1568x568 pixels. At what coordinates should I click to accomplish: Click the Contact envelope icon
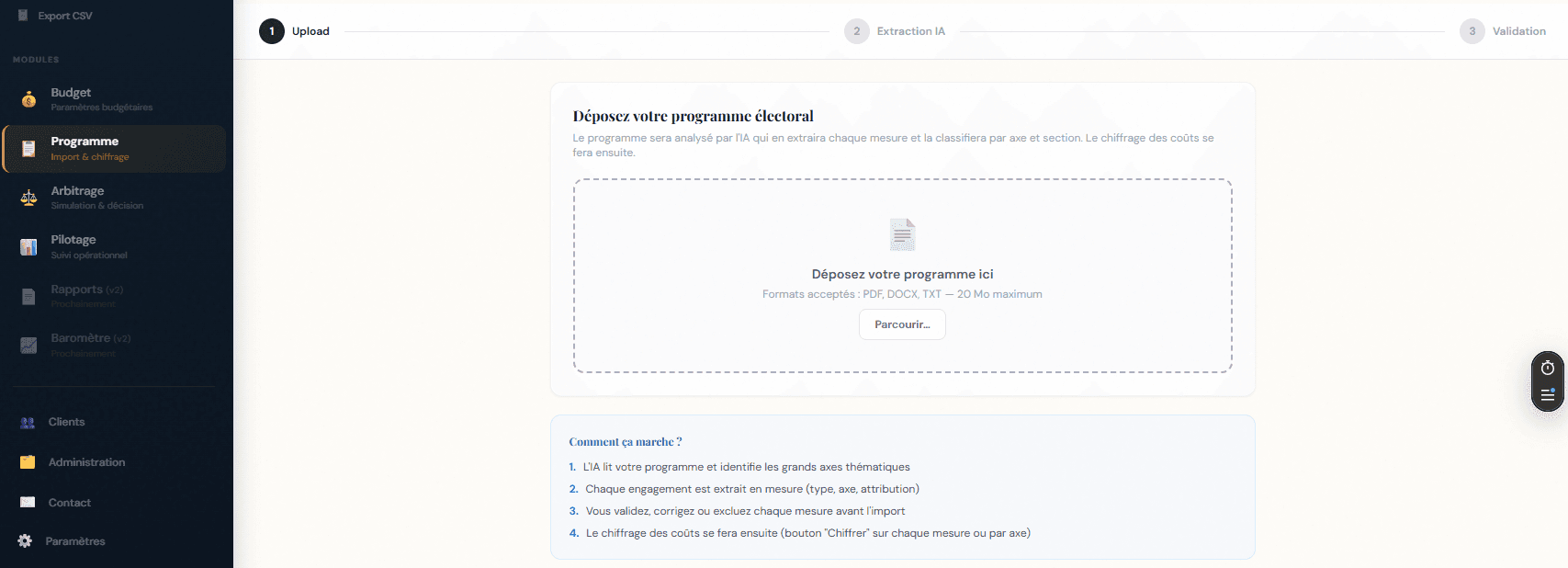pos(28,503)
